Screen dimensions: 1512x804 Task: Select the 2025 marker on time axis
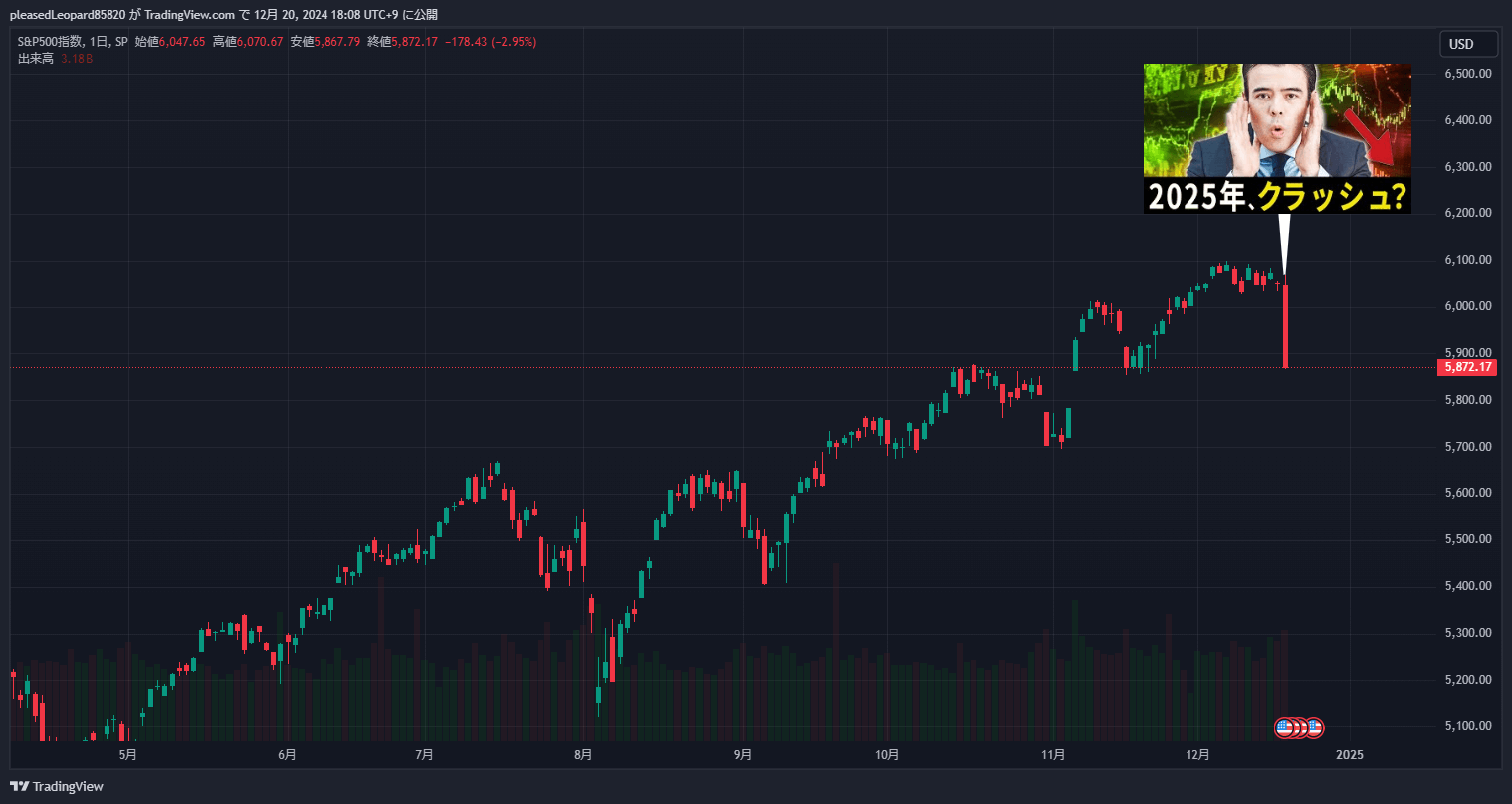(1349, 755)
